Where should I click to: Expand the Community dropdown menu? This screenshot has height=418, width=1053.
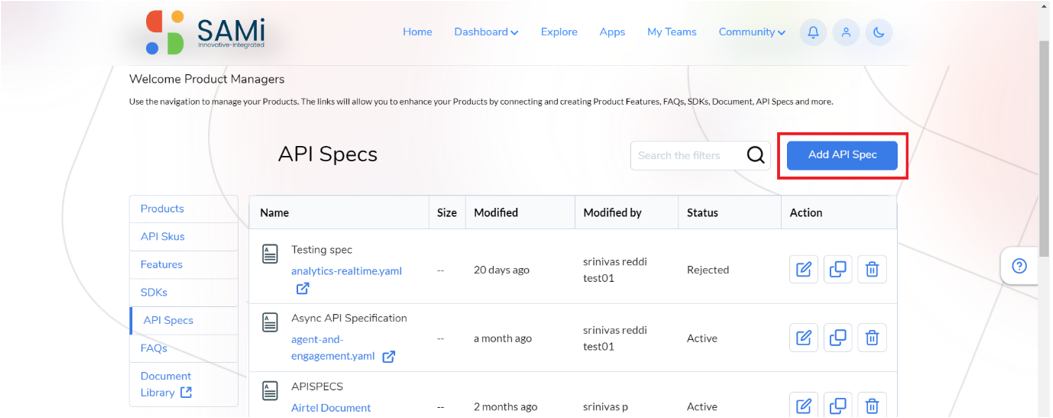click(752, 32)
